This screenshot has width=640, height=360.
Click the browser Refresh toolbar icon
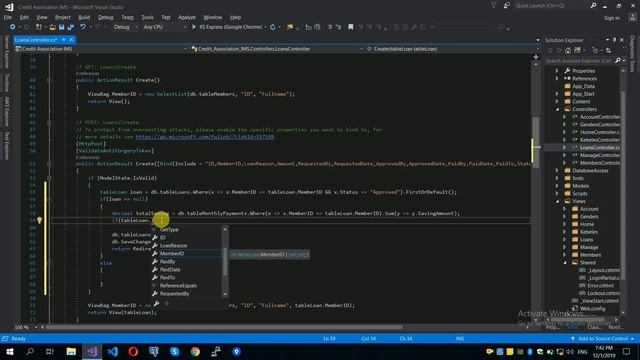coord(273,27)
